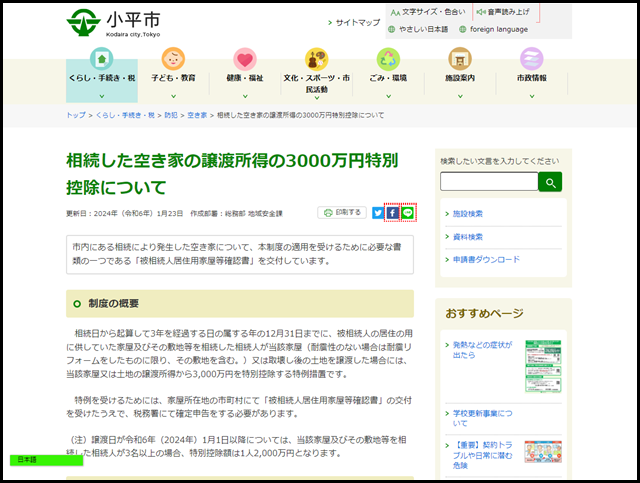Click the Kodaira city logo
The image size is (640, 483).
tap(113, 23)
